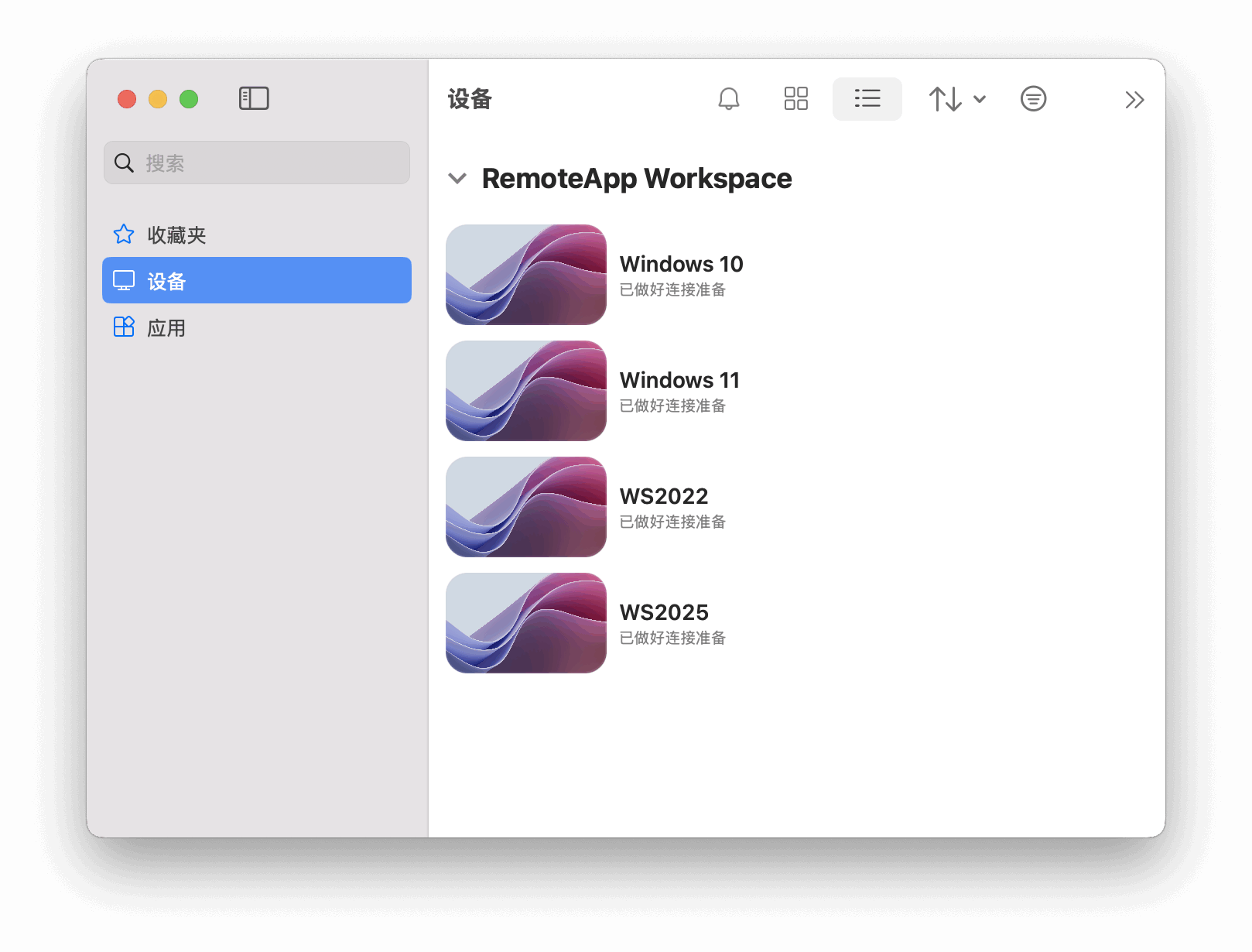Click status text under WS2025

672,638
